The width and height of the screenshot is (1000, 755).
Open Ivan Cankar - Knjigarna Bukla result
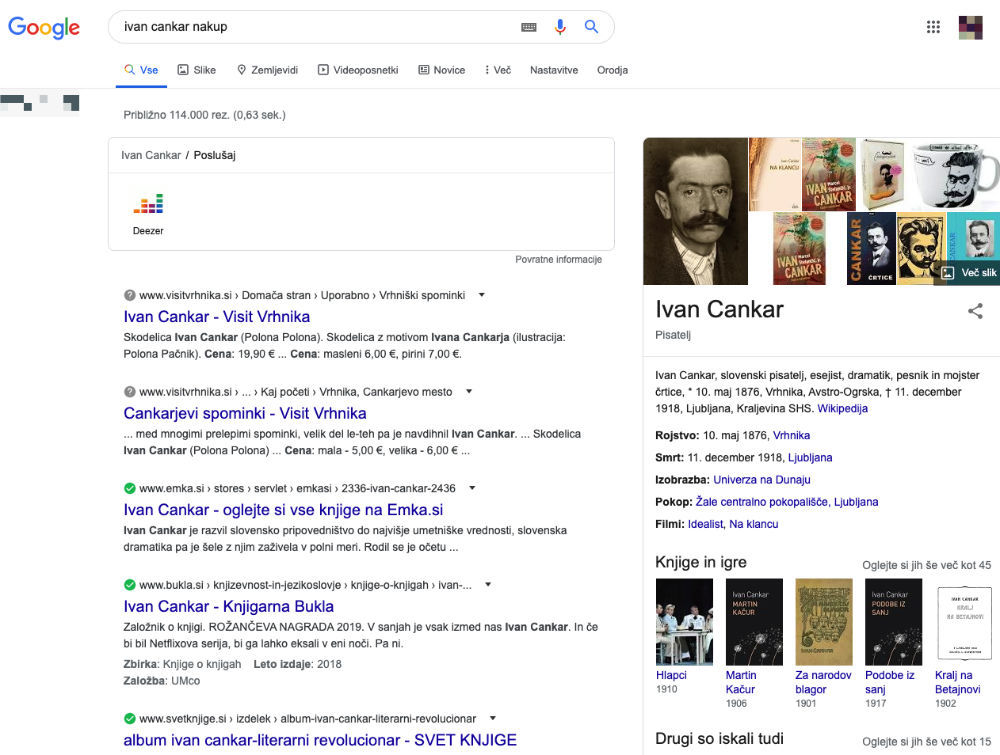coord(228,606)
